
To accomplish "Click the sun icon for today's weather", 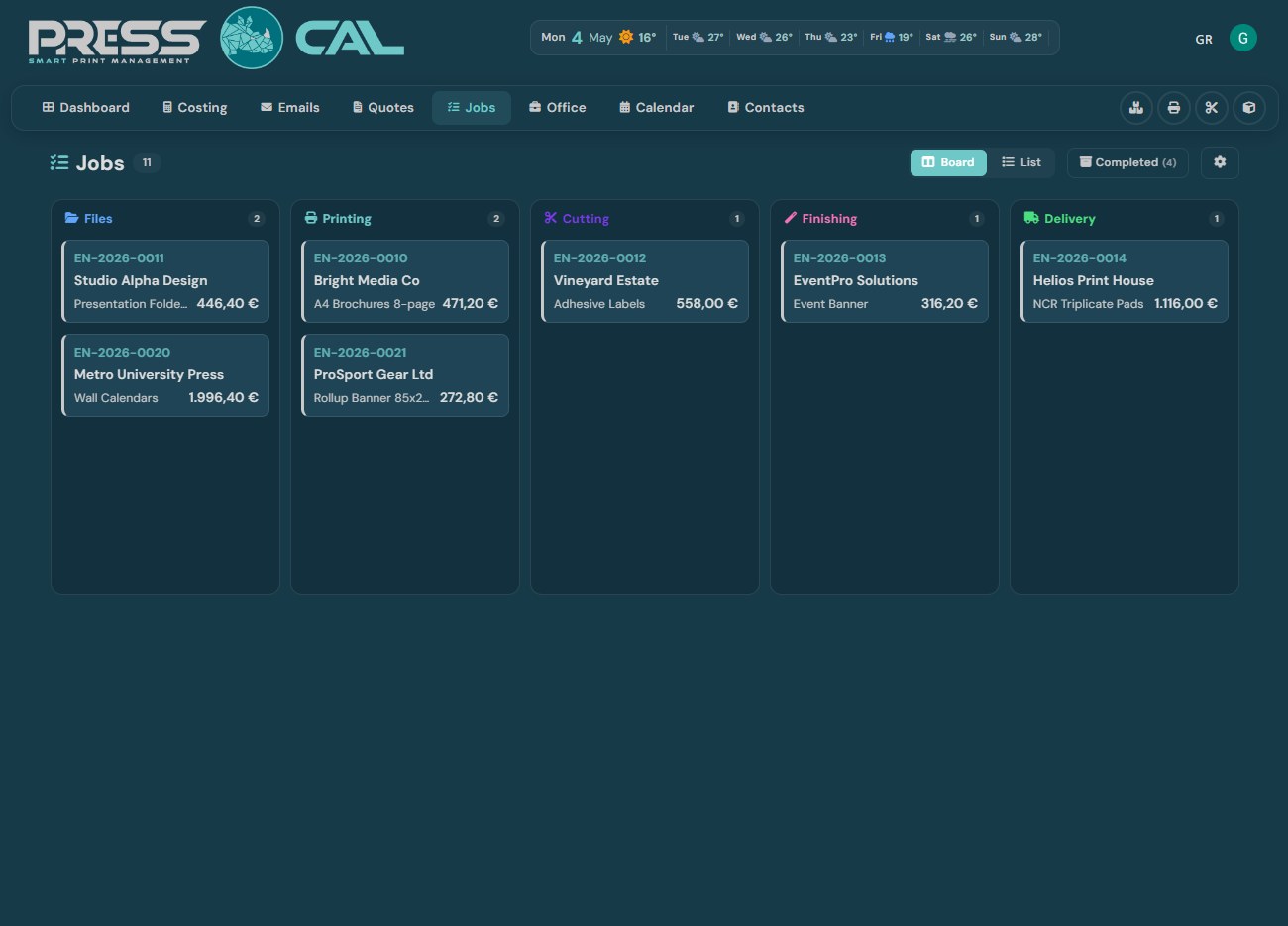I will pos(626,37).
